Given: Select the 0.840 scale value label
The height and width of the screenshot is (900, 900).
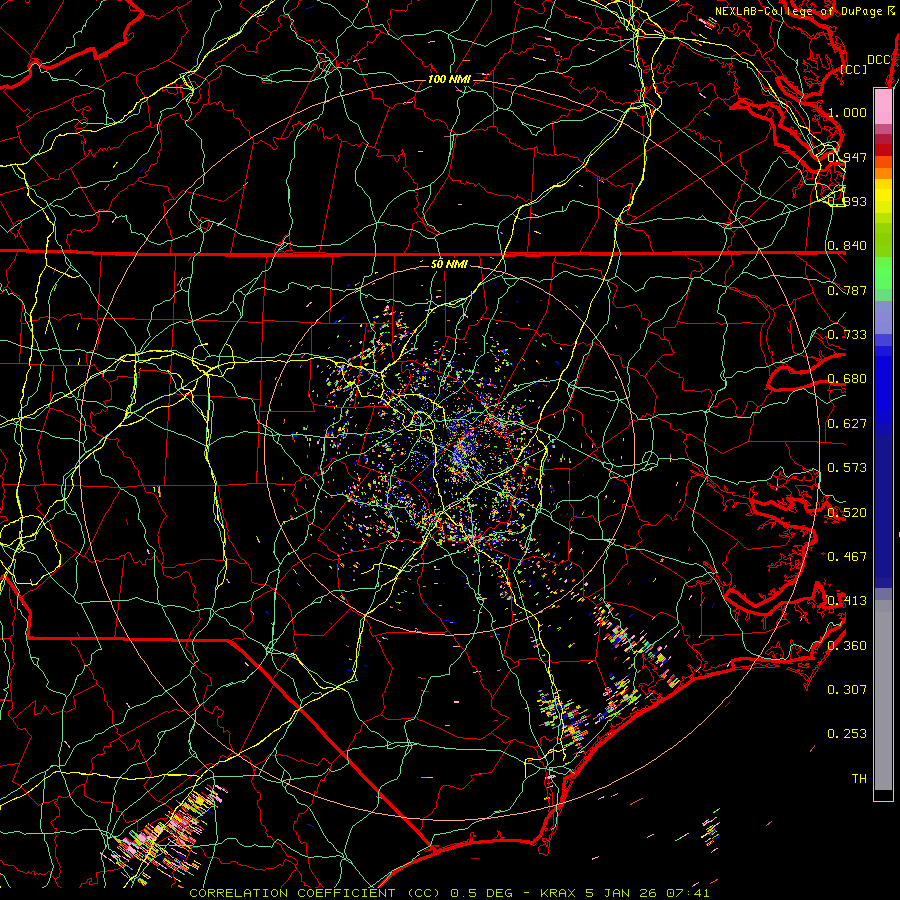Looking at the screenshot, I should click(x=847, y=246).
